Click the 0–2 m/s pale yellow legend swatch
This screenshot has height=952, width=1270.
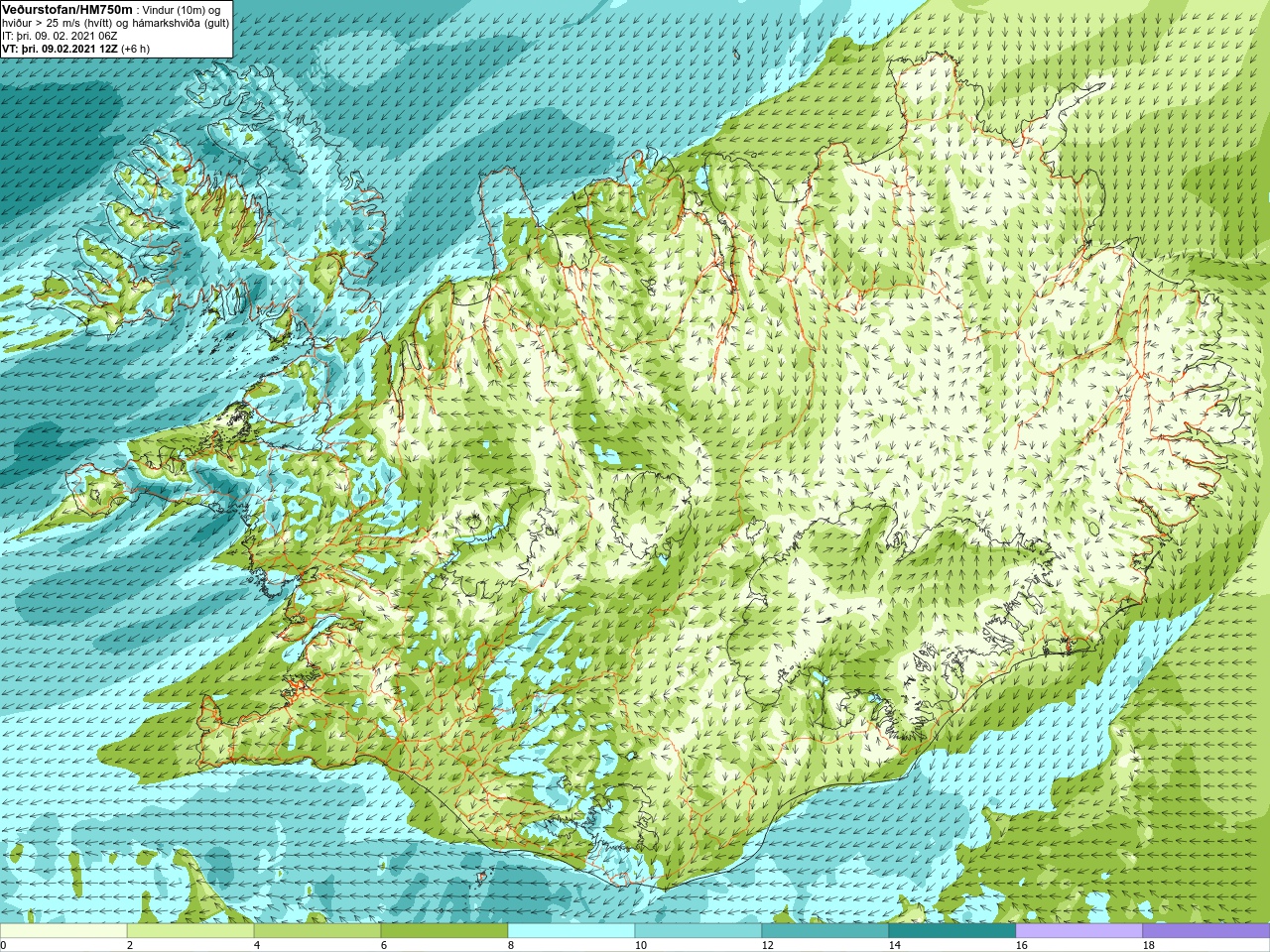[x=63, y=931]
